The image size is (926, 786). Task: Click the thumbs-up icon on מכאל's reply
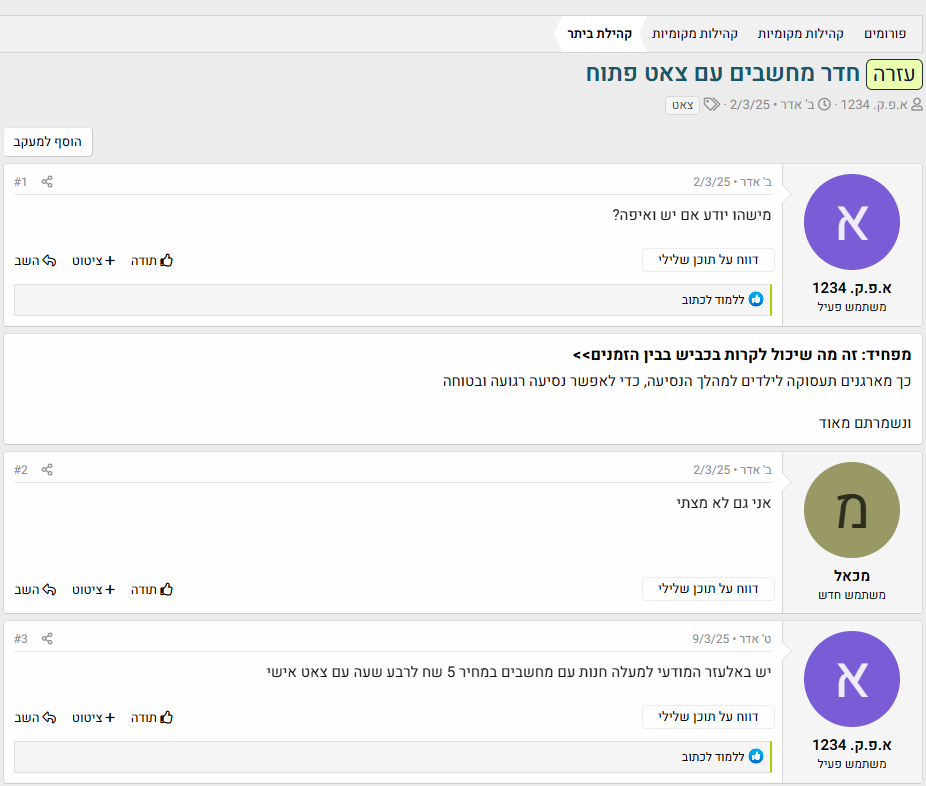coord(166,589)
